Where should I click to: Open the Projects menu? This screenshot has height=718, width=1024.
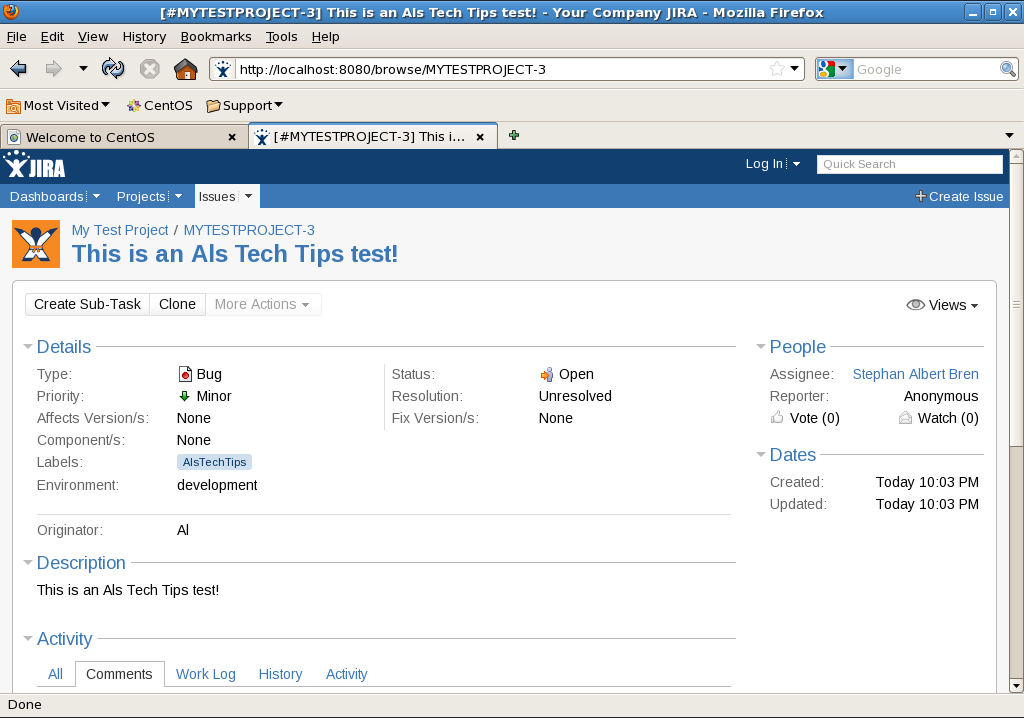click(149, 197)
